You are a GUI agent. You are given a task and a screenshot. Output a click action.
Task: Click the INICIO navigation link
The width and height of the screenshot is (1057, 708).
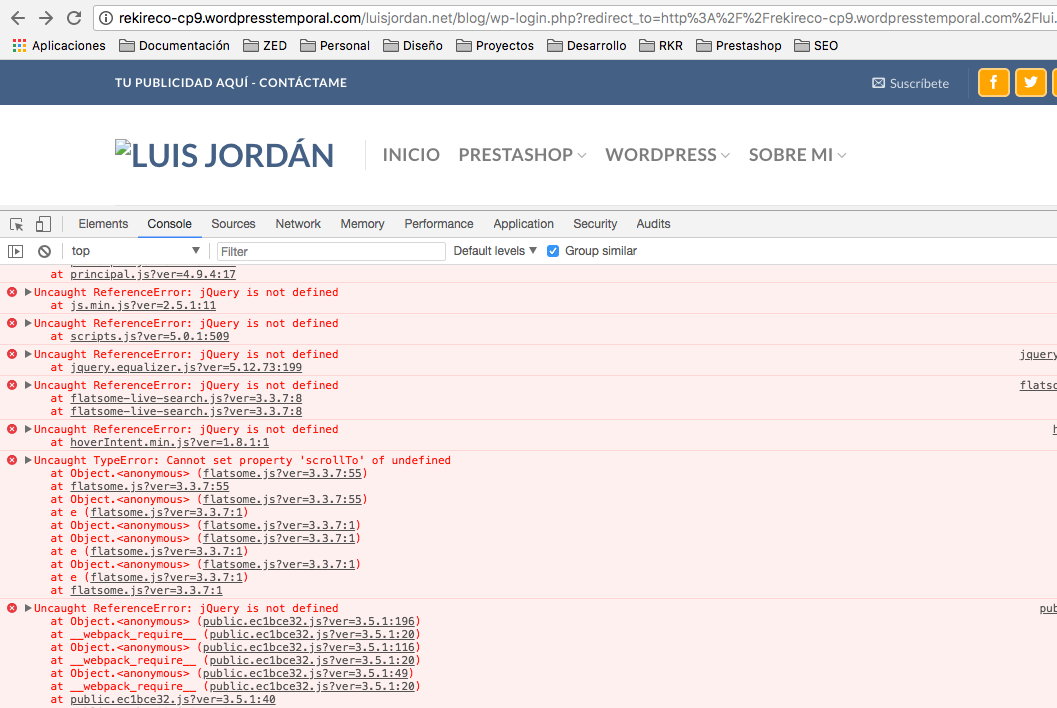[411, 154]
